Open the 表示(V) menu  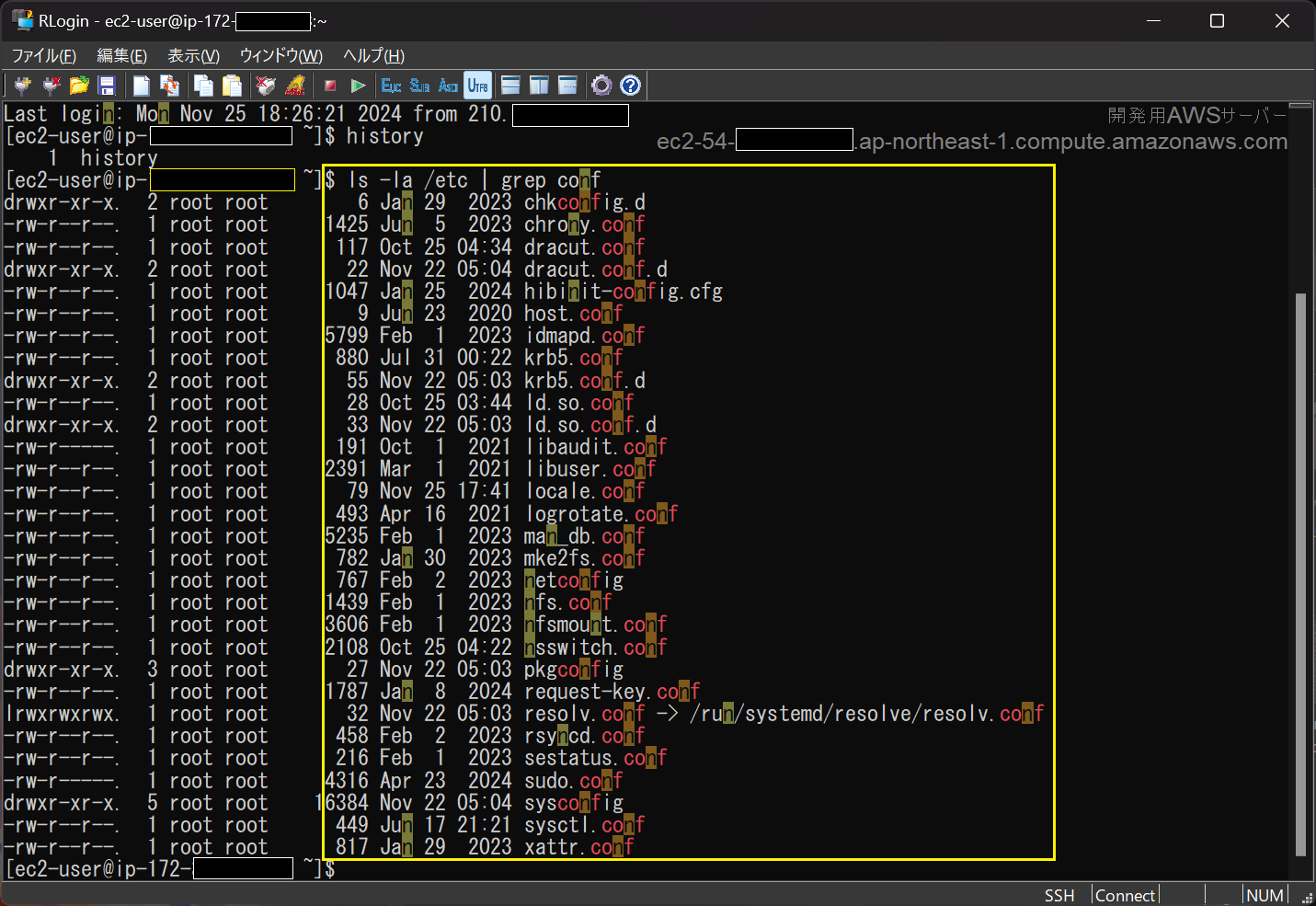pos(193,56)
